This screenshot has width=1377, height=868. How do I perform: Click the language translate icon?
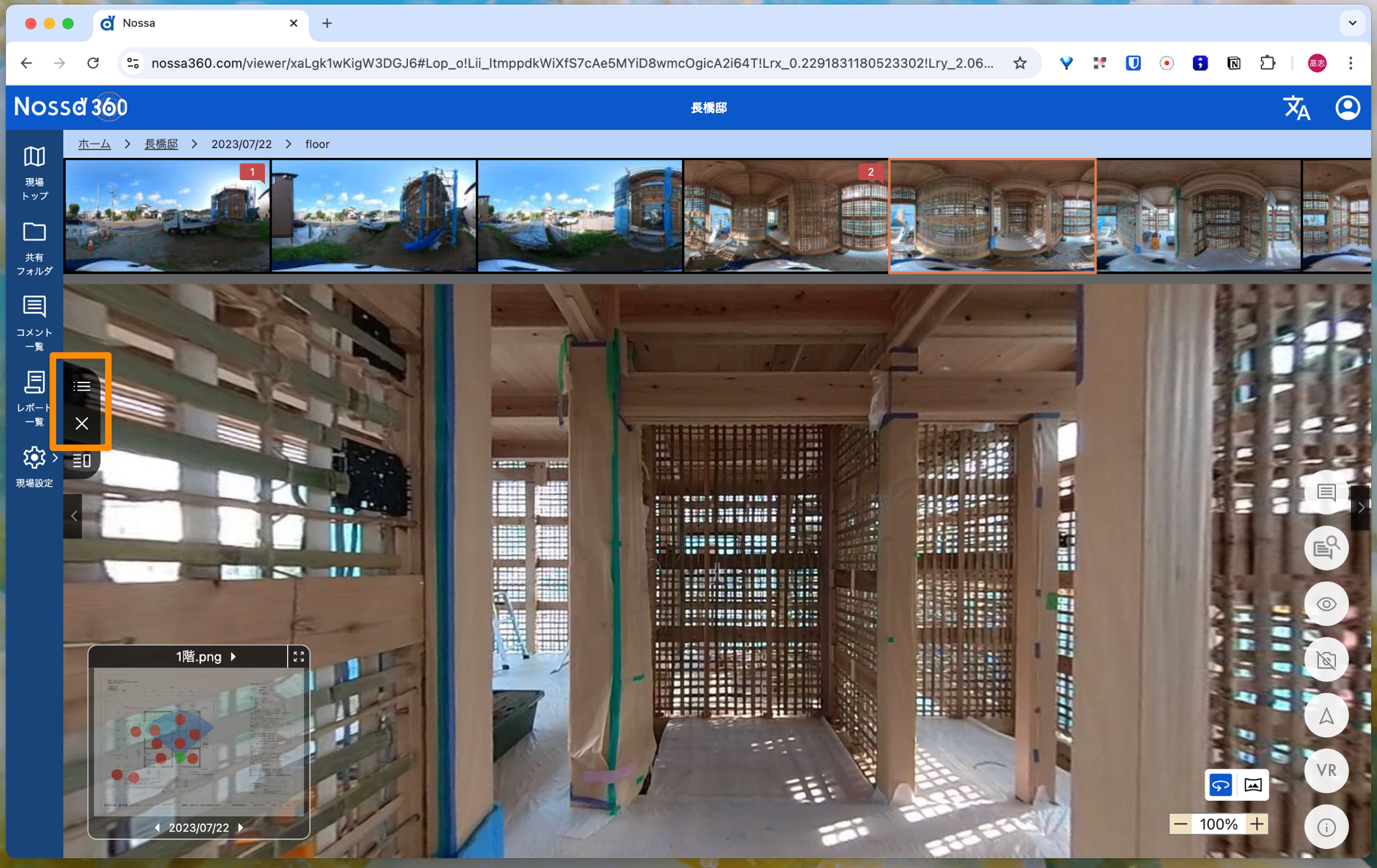tap(1296, 108)
